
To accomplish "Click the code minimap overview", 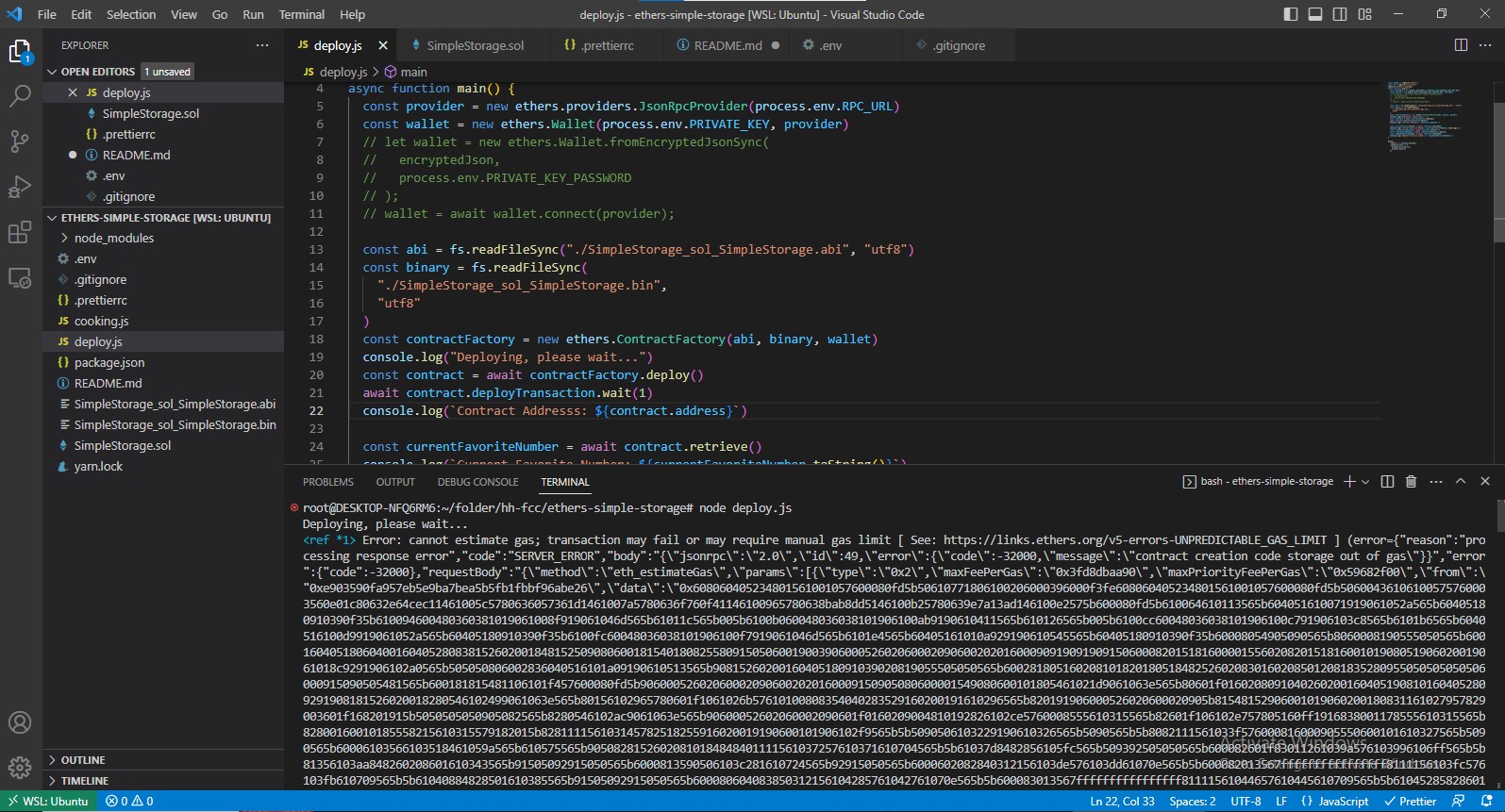I will tap(1425, 118).
